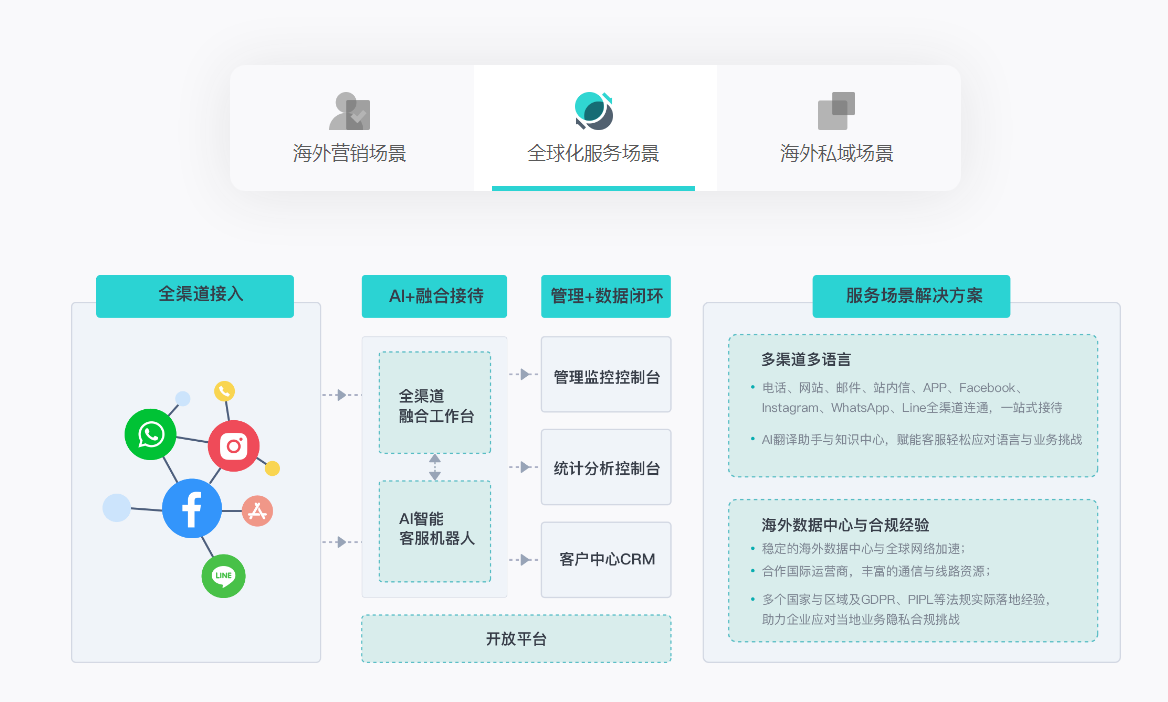Viewport: 1168px width, 702px height.
Task: Click the AI+融合接待 header
Action: click(434, 296)
